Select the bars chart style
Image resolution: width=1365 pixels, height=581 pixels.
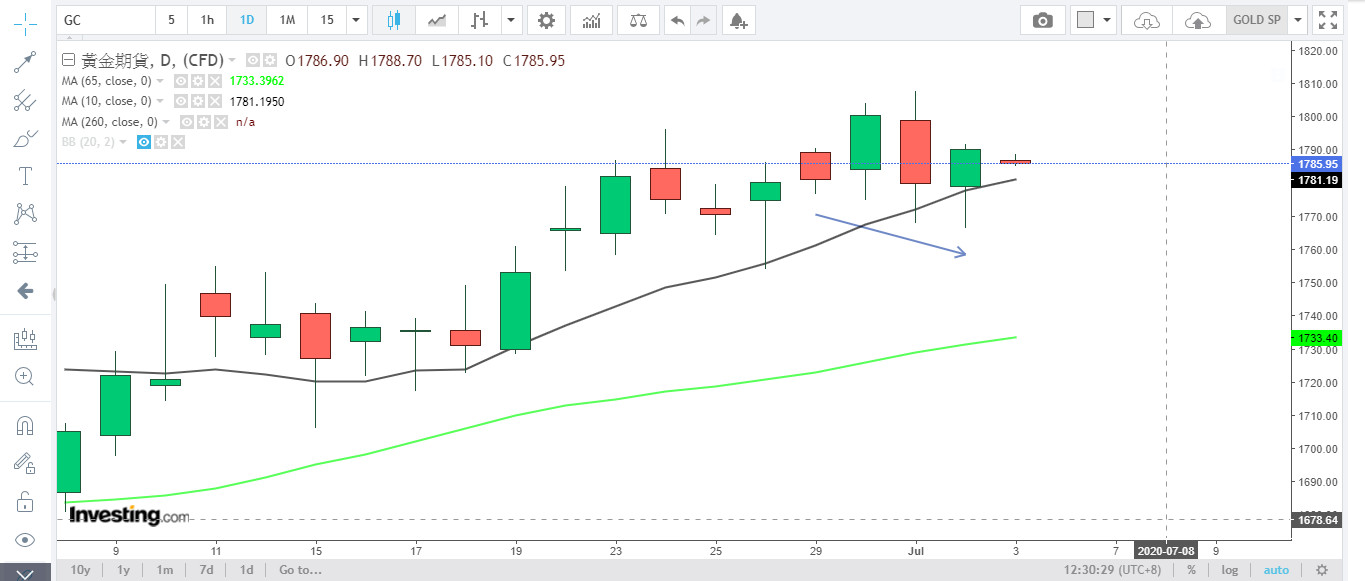click(481, 20)
